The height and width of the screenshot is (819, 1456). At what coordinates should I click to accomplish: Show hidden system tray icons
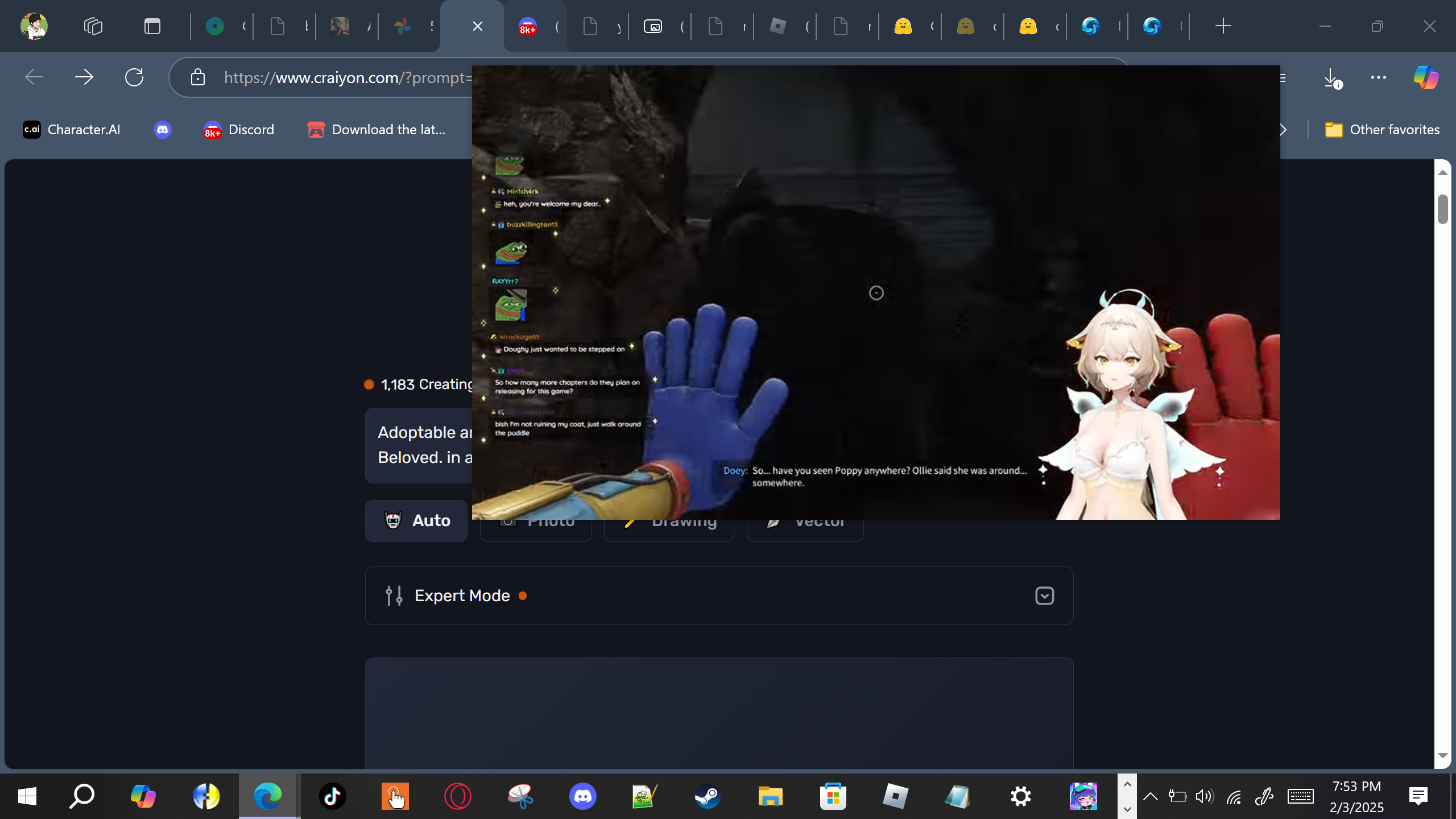(x=1151, y=796)
